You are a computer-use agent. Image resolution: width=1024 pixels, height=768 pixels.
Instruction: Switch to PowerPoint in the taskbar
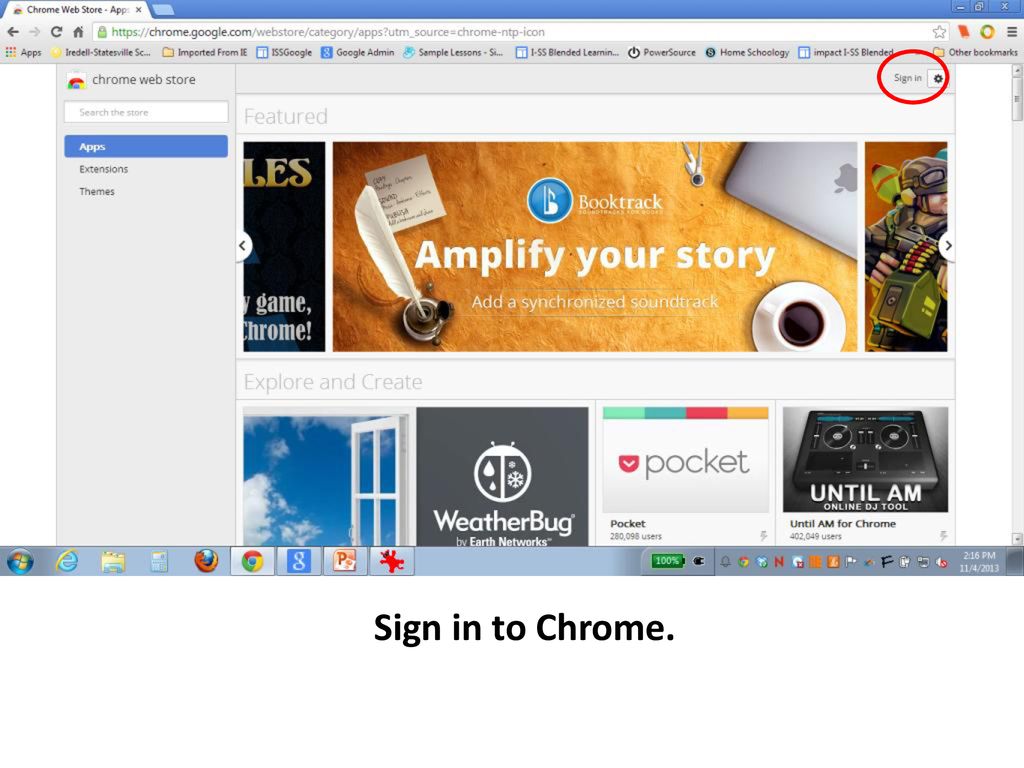(345, 562)
